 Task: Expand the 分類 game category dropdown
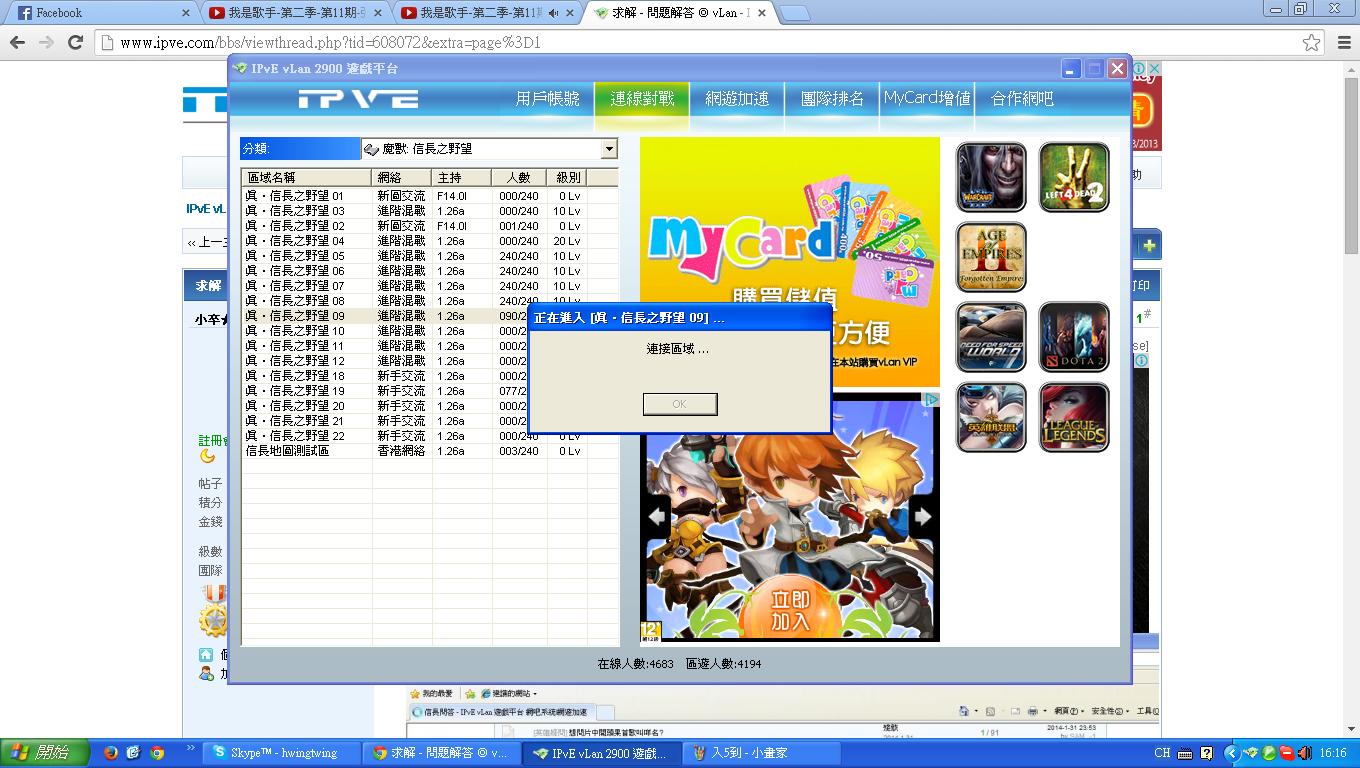[x=608, y=149]
